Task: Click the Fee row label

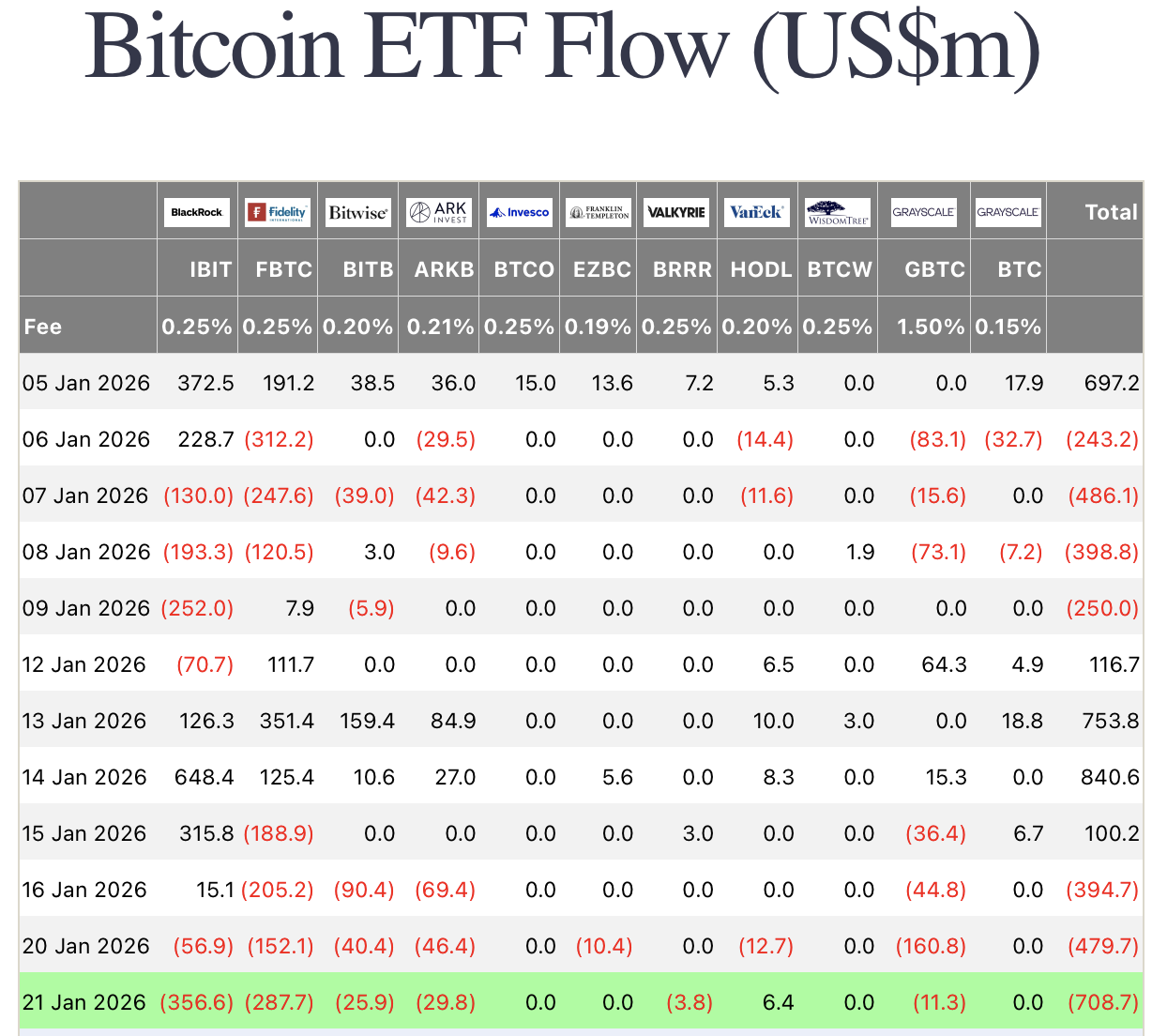Action: [43, 327]
